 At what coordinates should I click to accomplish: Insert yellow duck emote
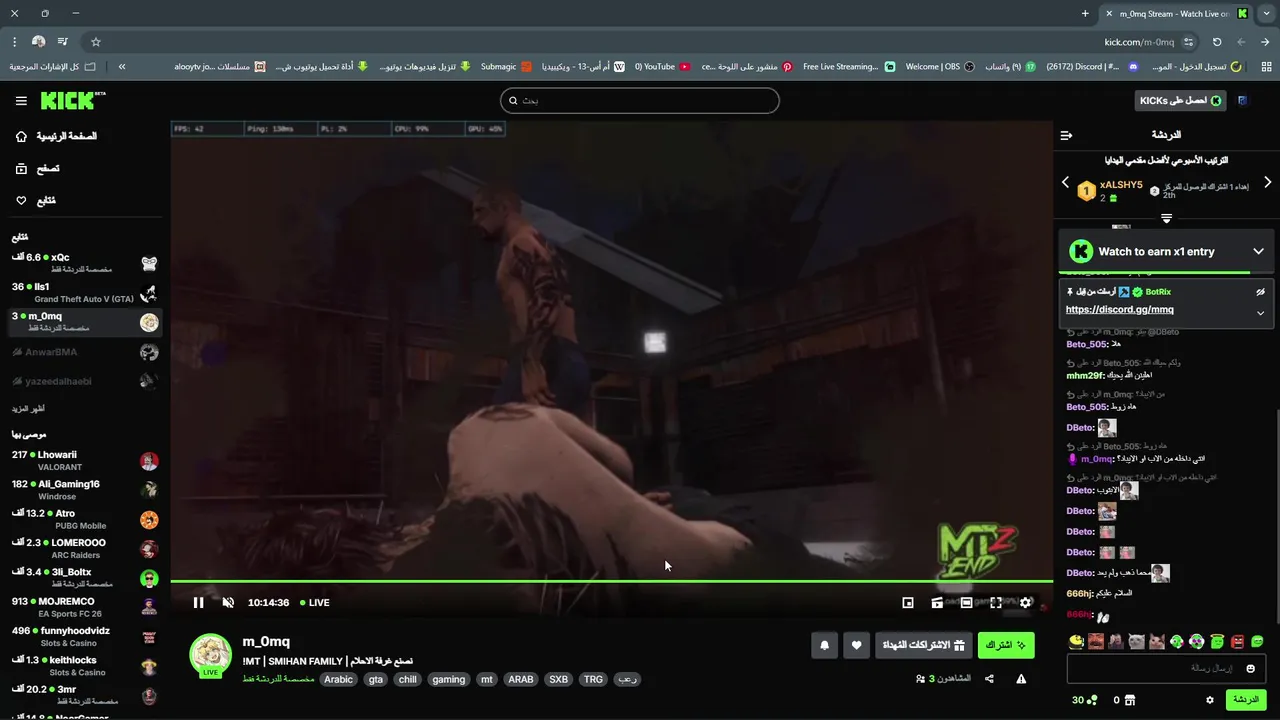1076,642
